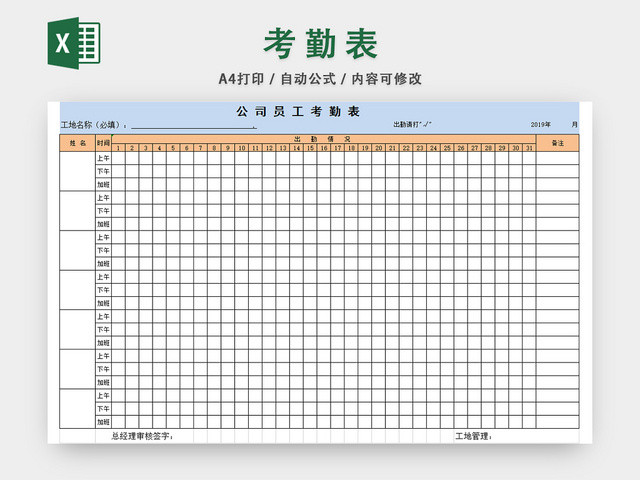The height and width of the screenshot is (480, 640).
Task: Click day column header 9
Action: click(228, 148)
